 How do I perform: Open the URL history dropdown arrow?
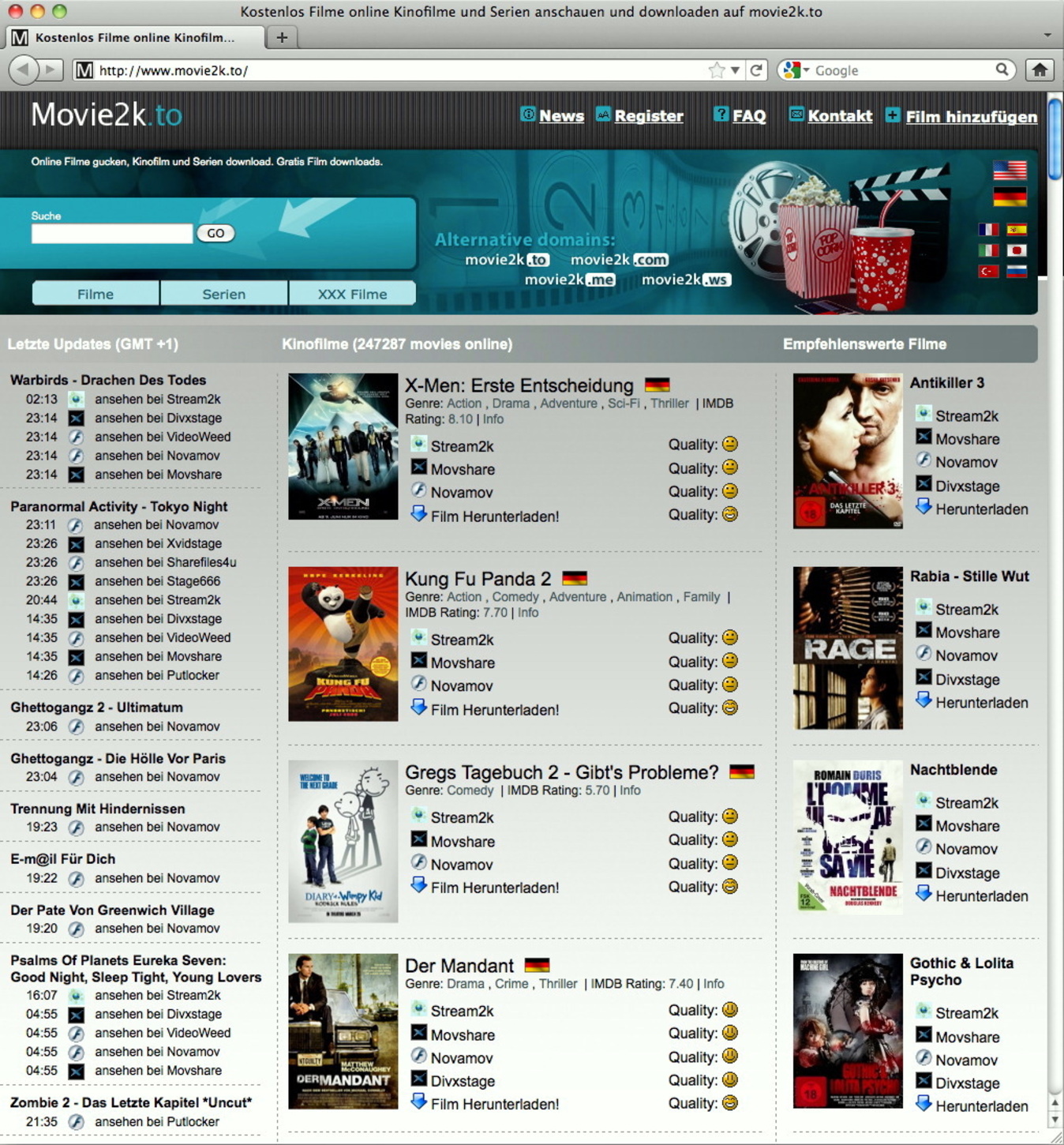coord(735,70)
